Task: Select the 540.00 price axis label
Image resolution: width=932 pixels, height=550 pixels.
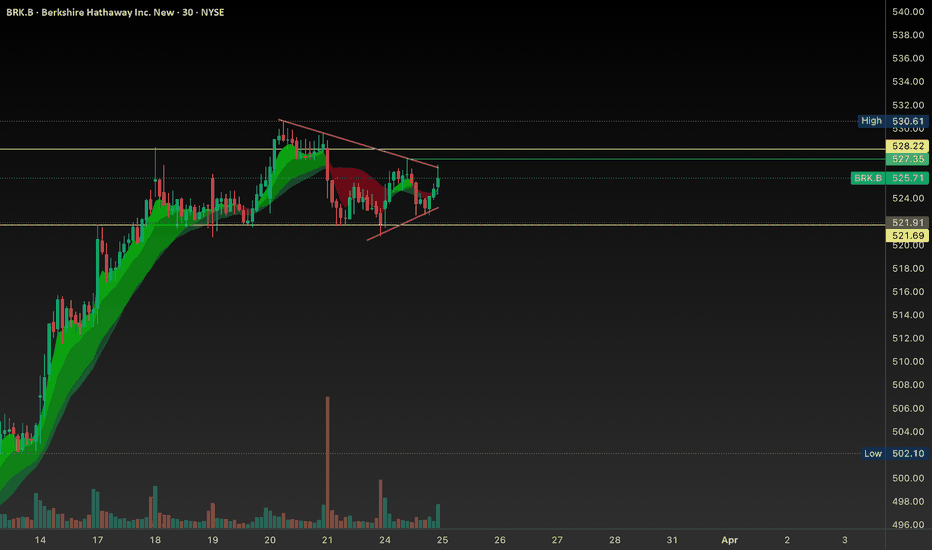Action: pos(908,12)
